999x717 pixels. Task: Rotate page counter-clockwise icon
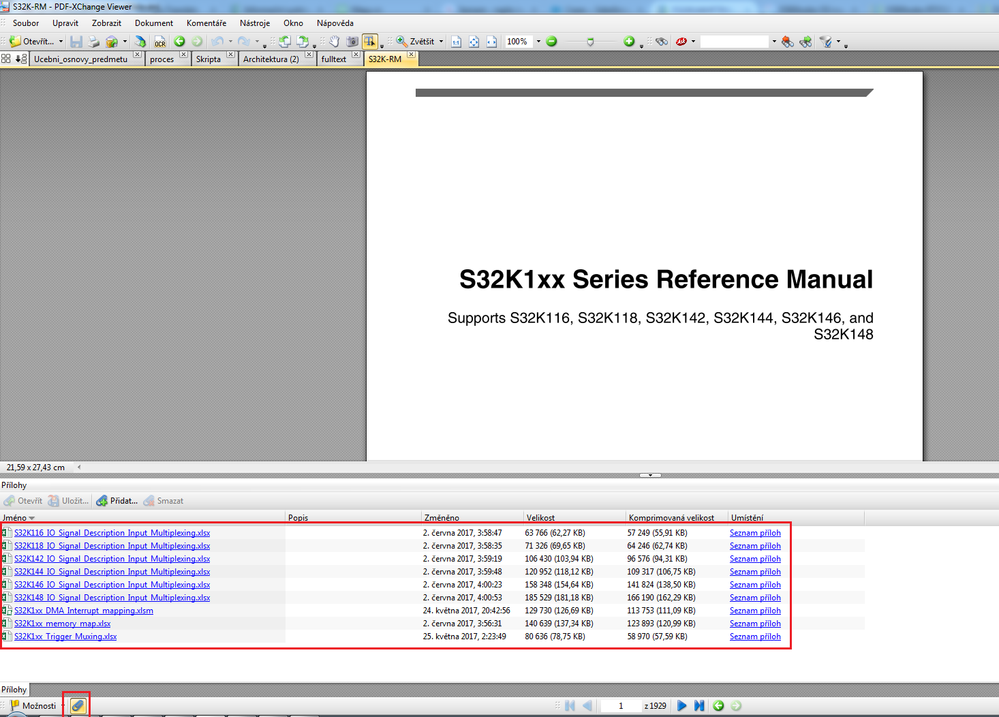pos(284,41)
